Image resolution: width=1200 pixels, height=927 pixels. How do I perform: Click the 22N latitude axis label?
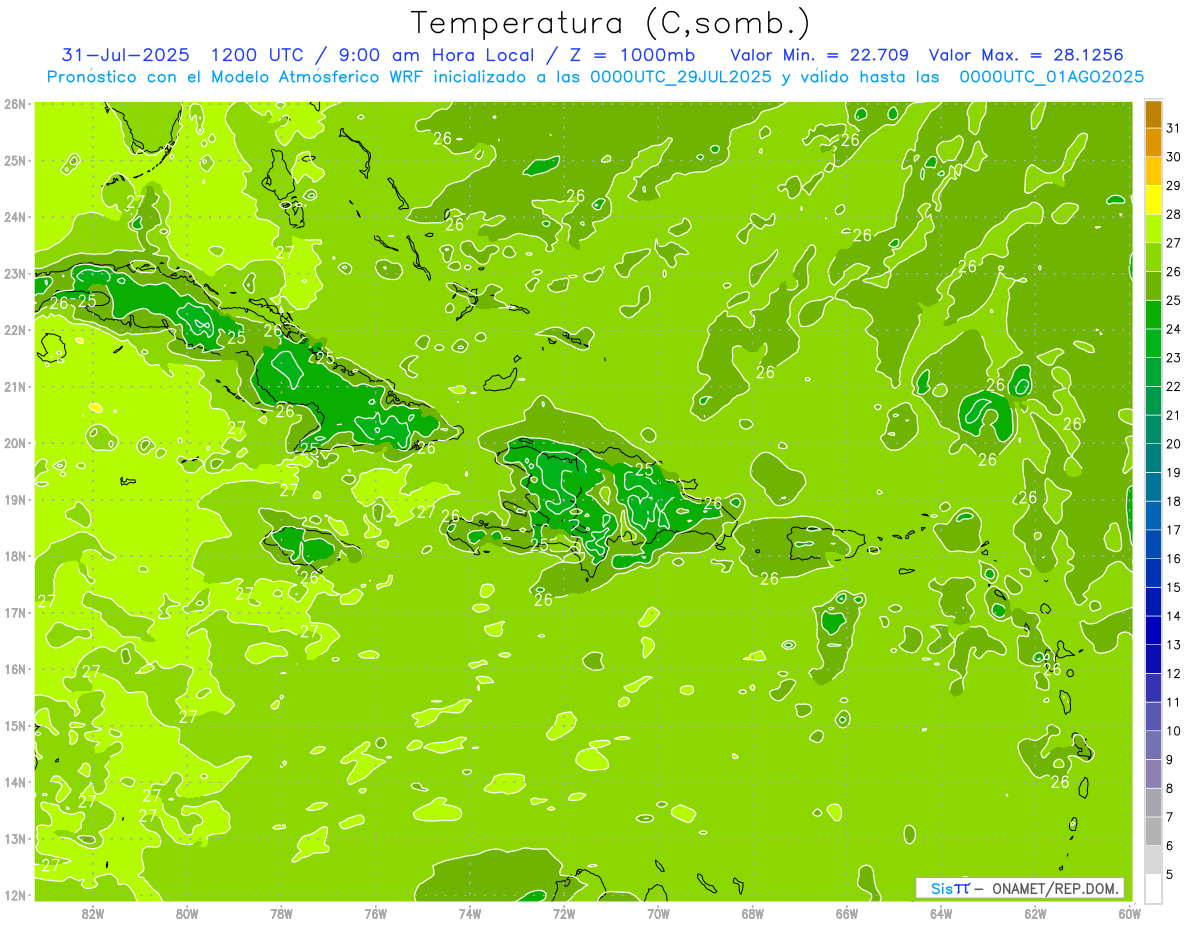pyautogui.click(x=15, y=330)
